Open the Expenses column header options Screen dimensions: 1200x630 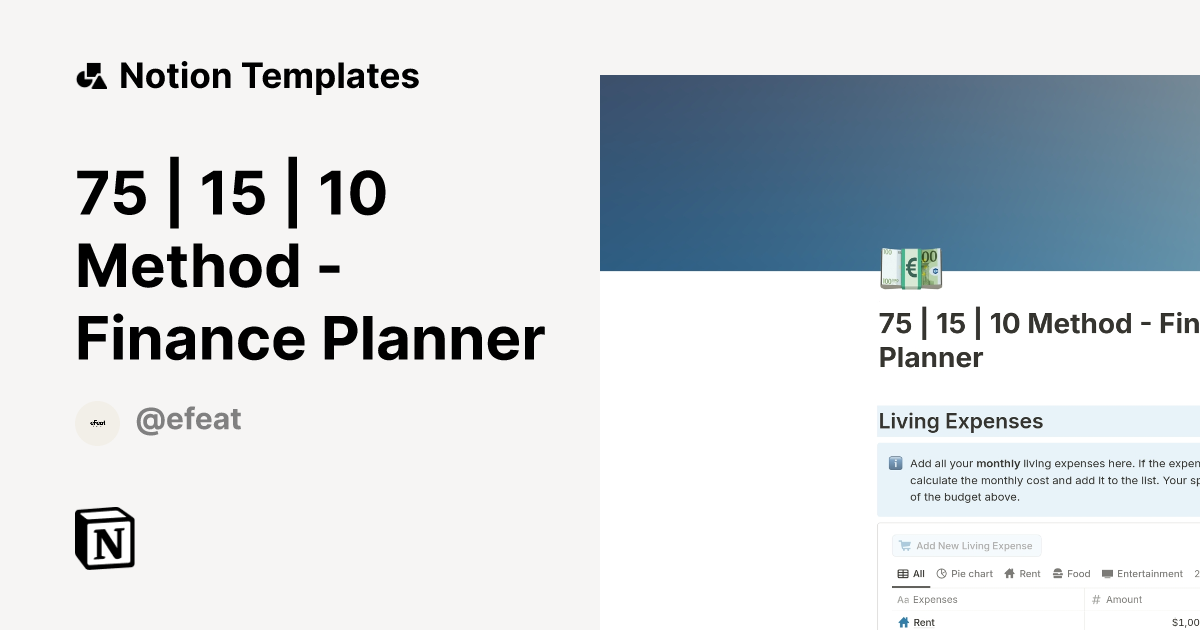tap(934, 599)
